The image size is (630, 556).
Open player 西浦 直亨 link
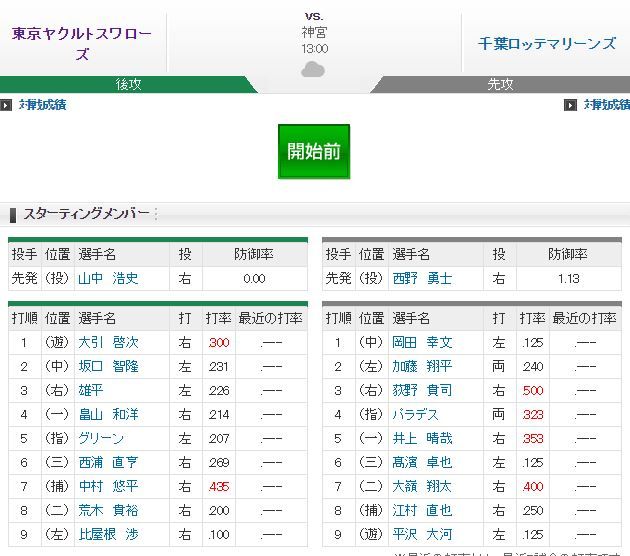click(x=108, y=462)
